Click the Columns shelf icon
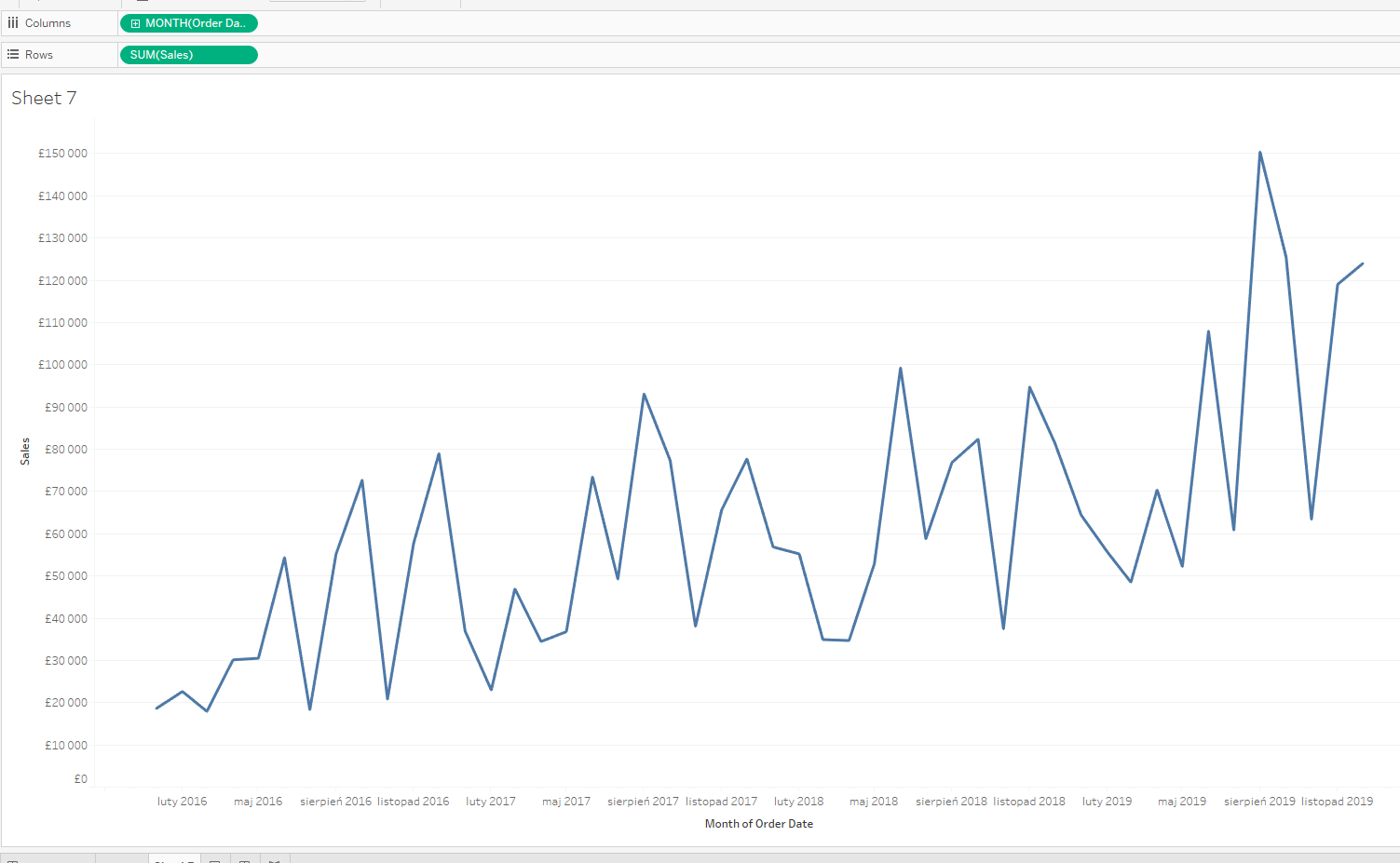1400x863 pixels. pyautogui.click(x=13, y=23)
